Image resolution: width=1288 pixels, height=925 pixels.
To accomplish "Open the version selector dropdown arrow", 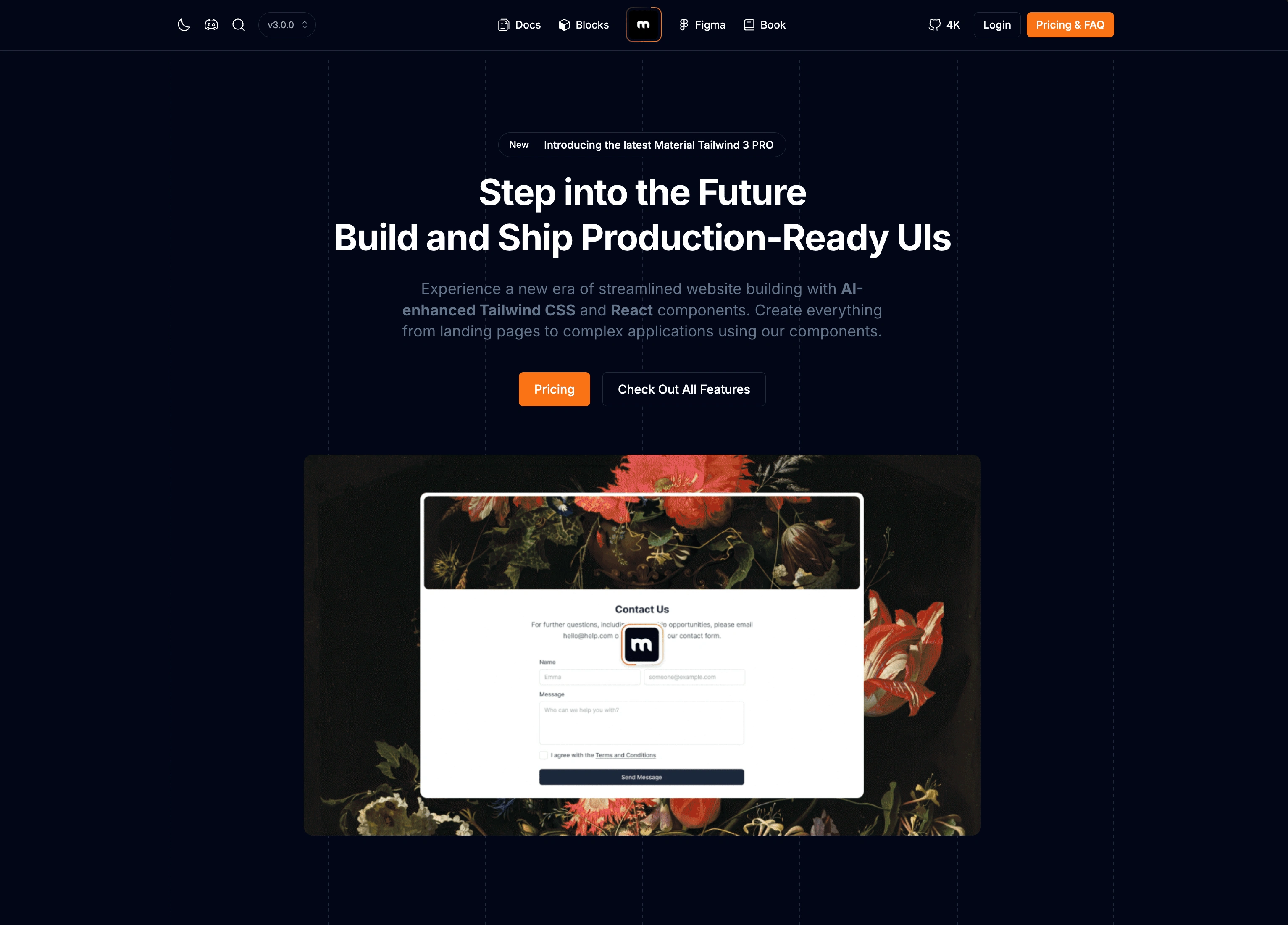I will click(x=304, y=24).
